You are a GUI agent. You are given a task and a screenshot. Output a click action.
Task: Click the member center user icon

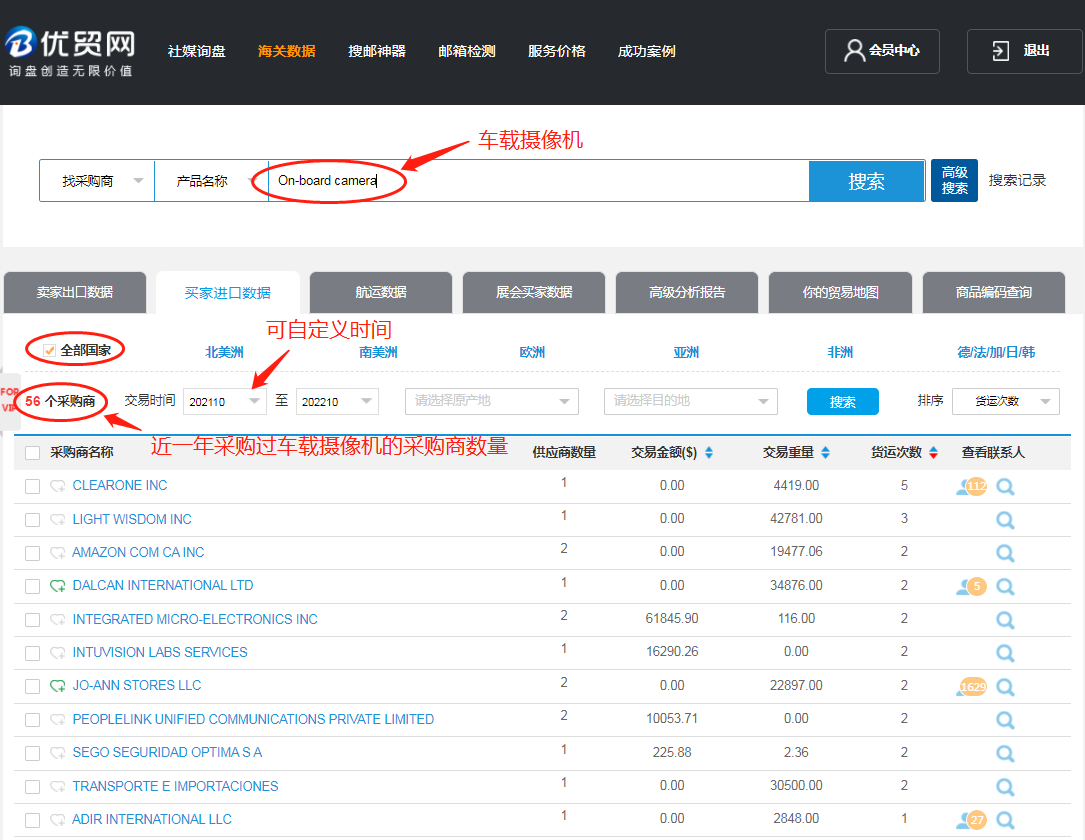point(855,51)
